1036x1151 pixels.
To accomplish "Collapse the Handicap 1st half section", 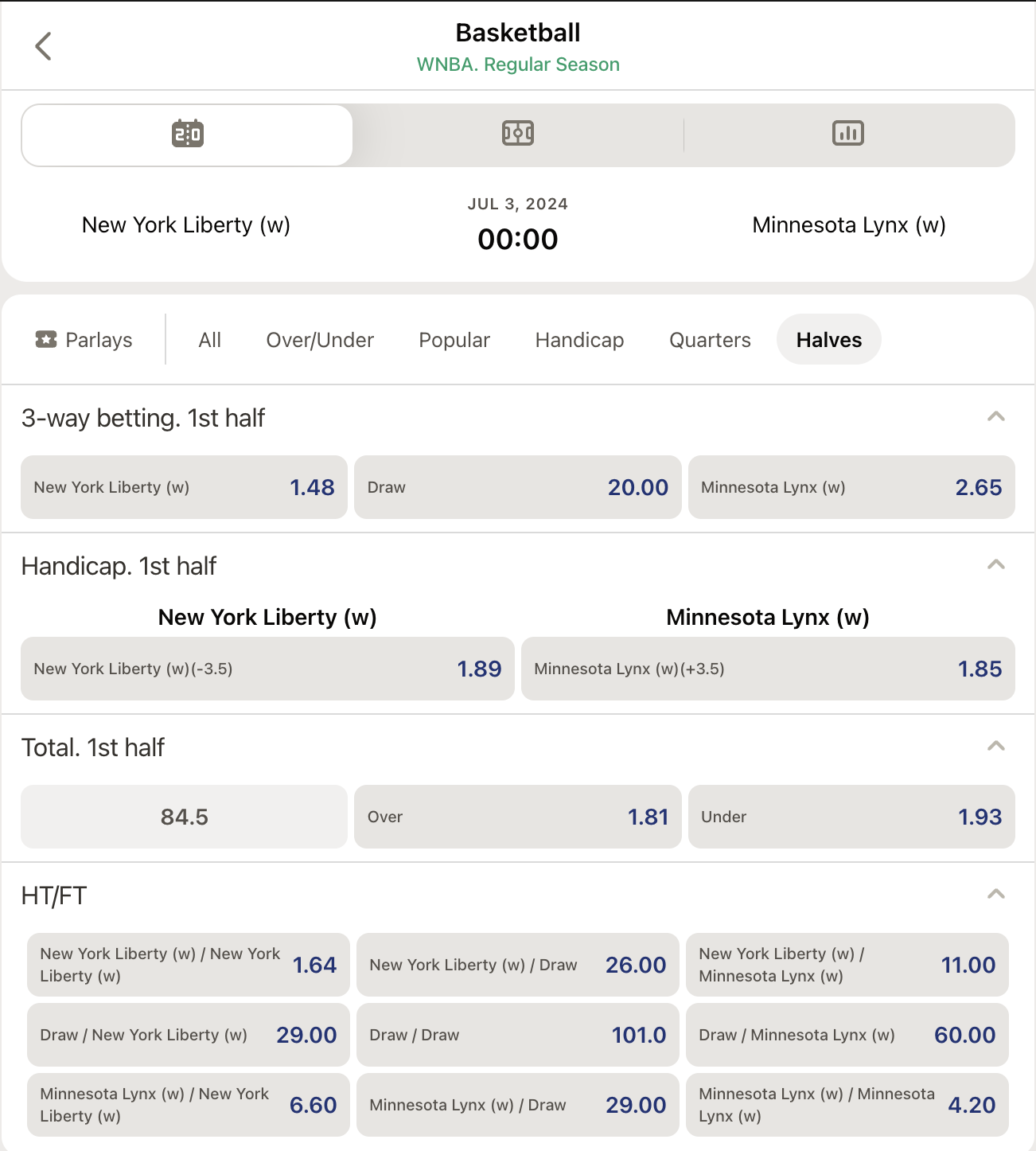I will [996, 564].
